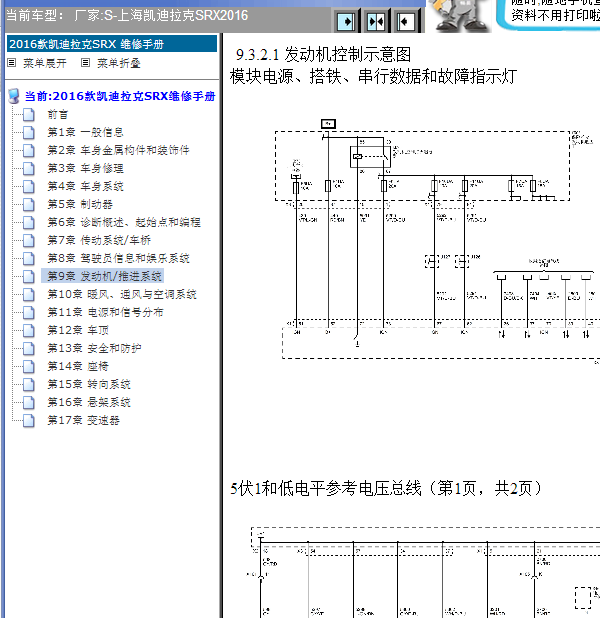Click the page icon next to 第9章 发动机/推进系统
600x618 pixels.
point(29,277)
